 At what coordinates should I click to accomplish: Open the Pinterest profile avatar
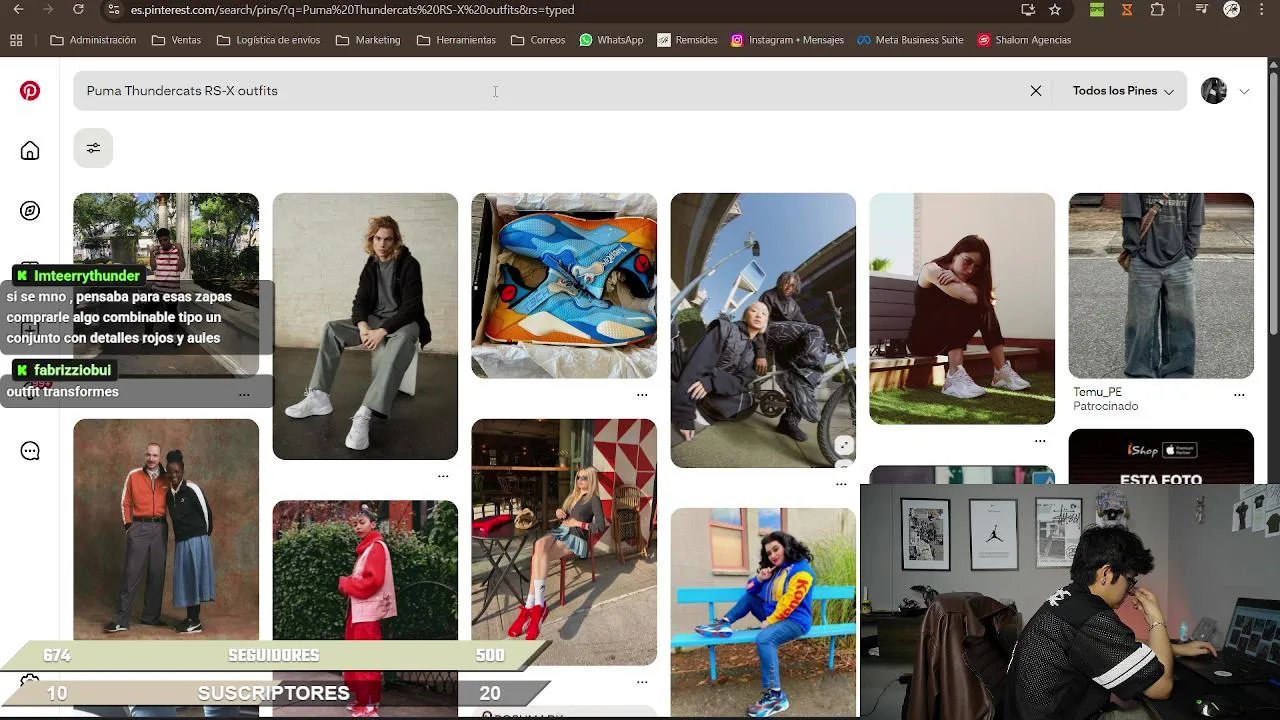point(1214,91)
